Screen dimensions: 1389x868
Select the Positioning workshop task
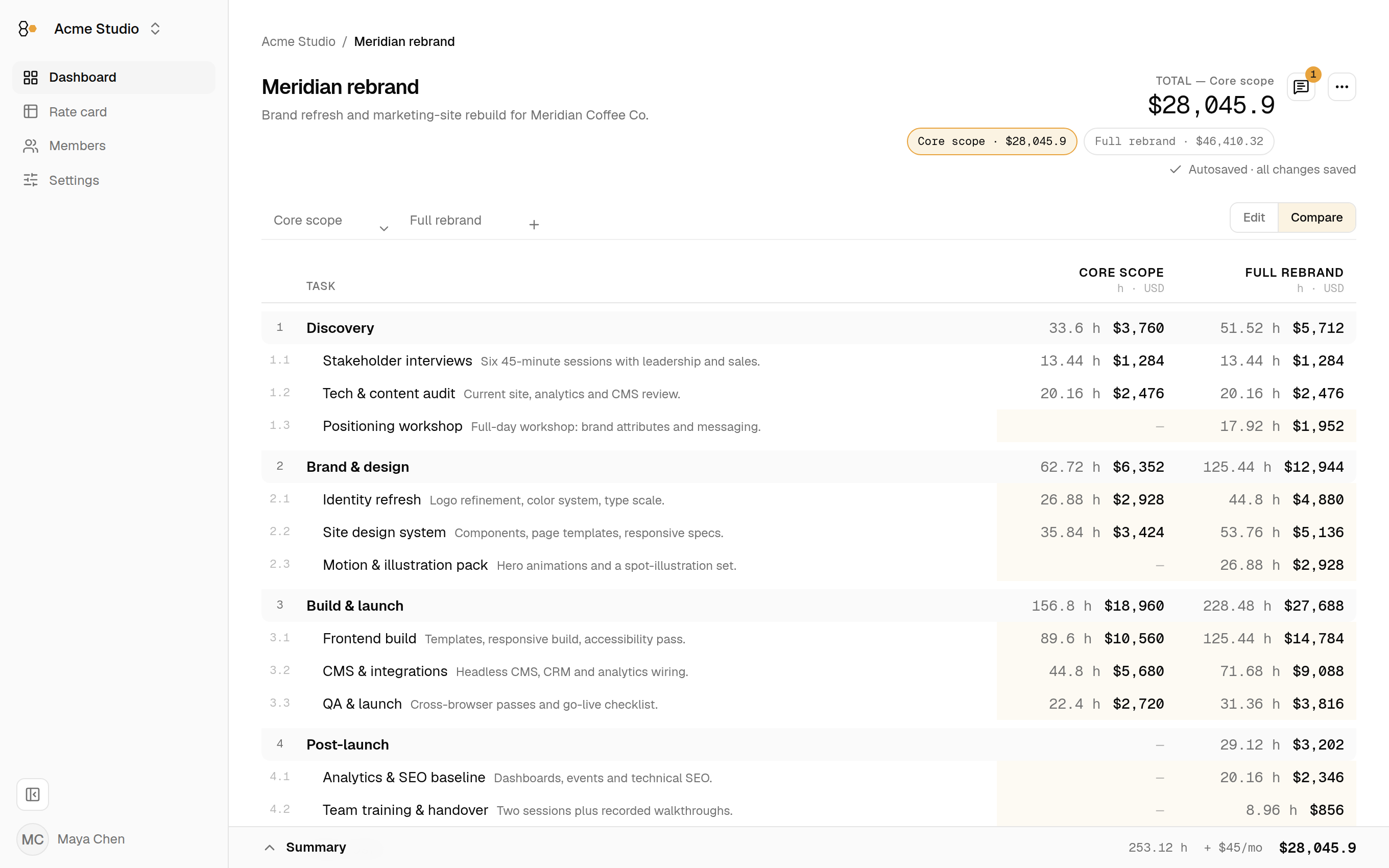[x=393, y=426]
